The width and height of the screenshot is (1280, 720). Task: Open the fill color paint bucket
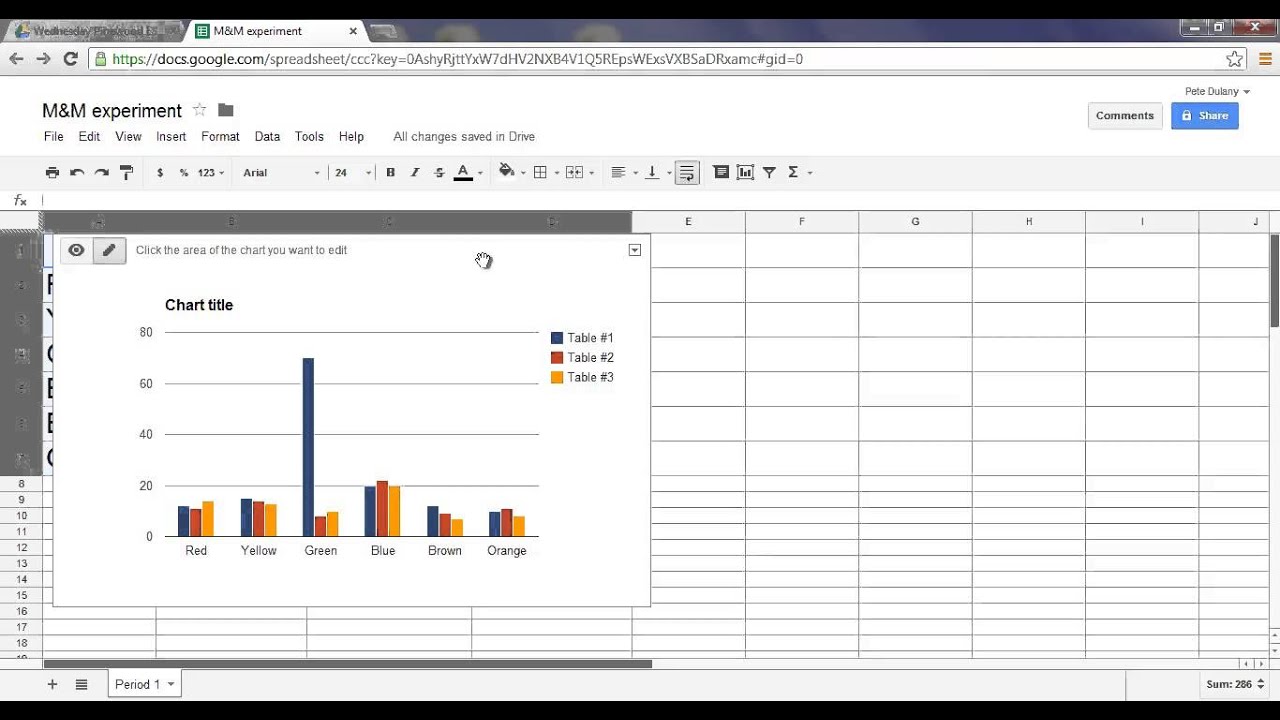(511, 172)
